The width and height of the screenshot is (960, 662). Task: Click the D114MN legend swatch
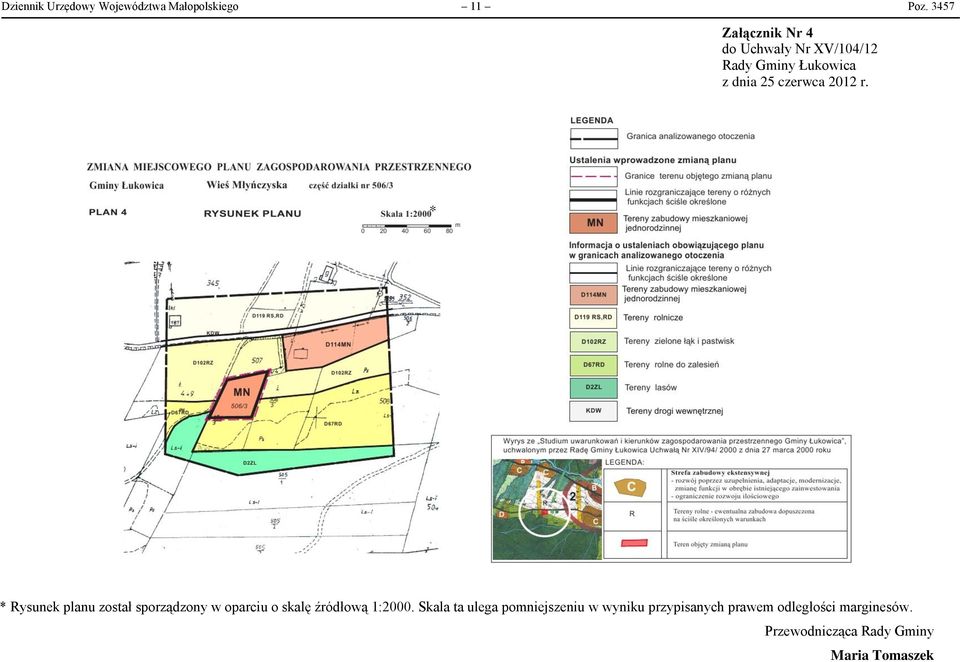[x=593, y=295]
